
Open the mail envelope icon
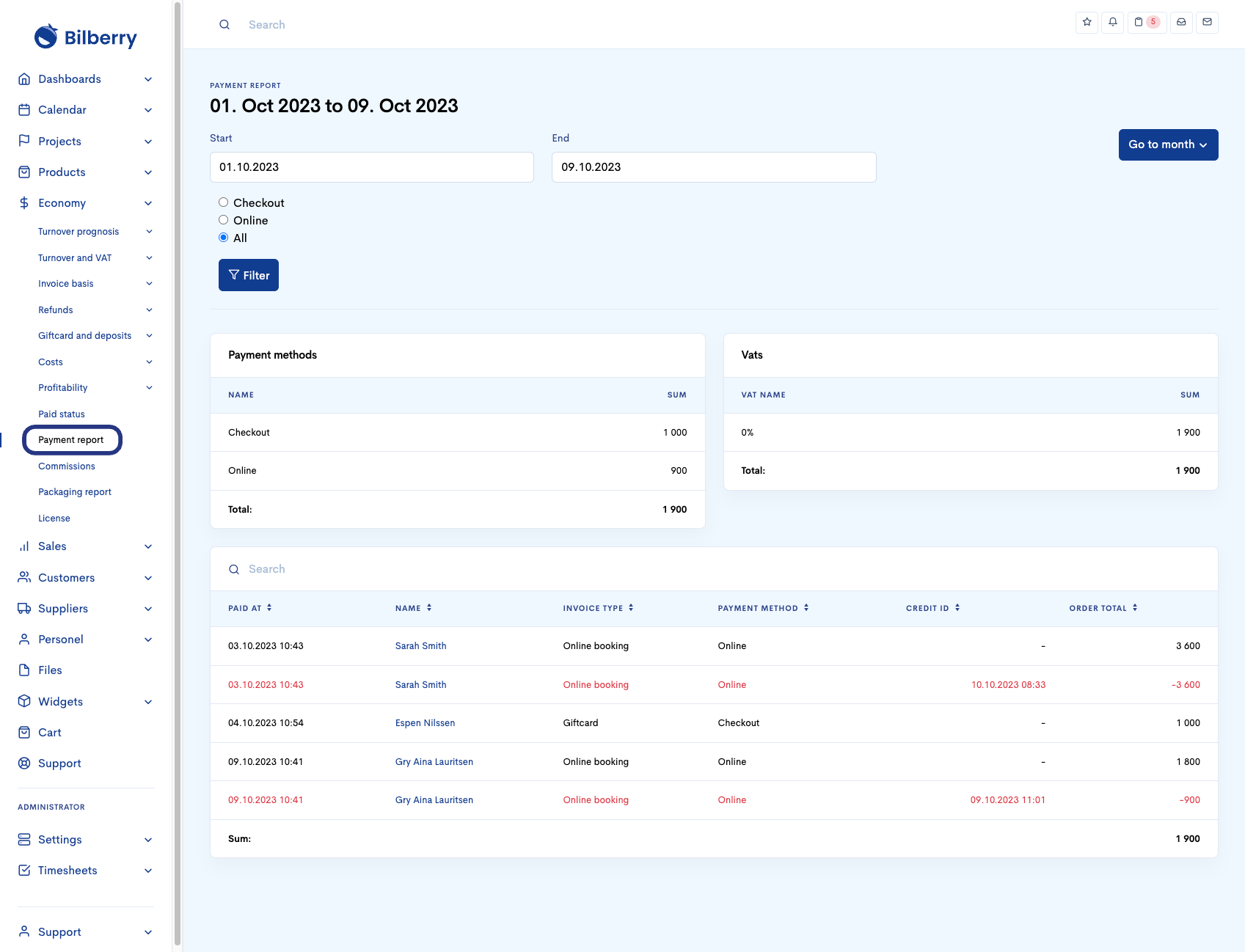pyautogui.click(x=1207, y=22)
